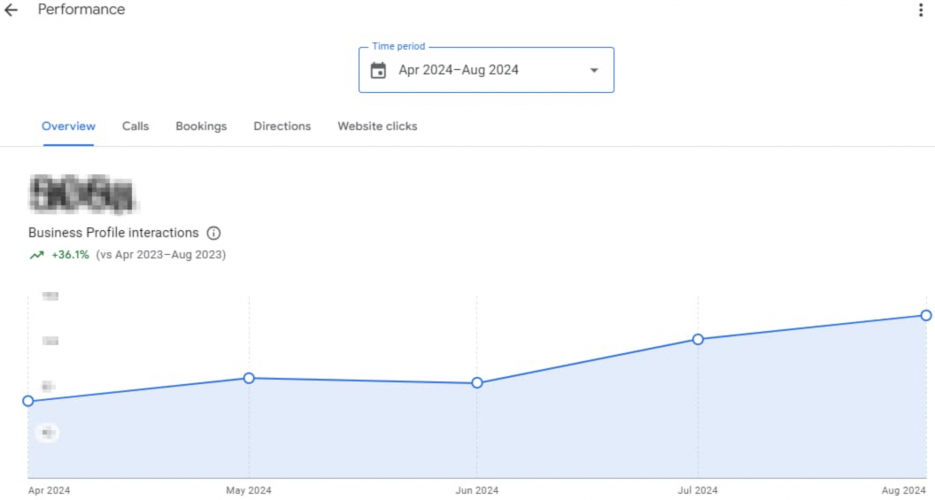Select the Apr 2024–Aug 2024 time period field

[486, 70]
